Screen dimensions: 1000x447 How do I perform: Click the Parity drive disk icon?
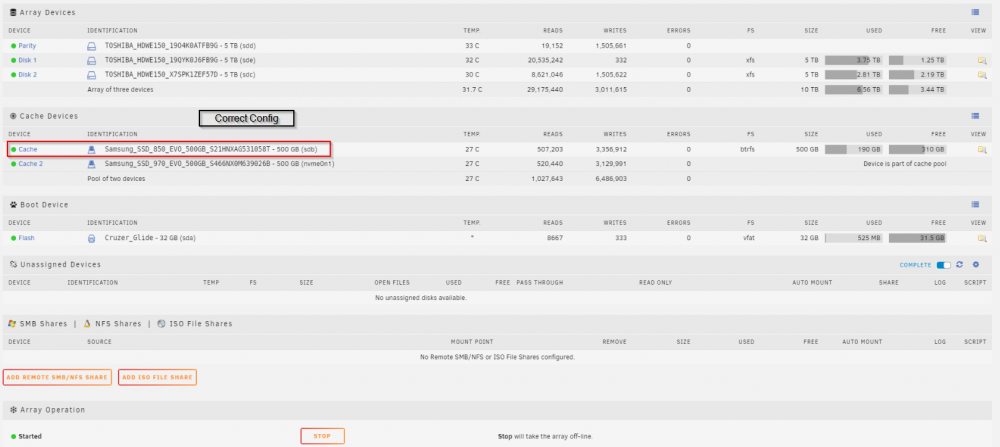point(91,46)
